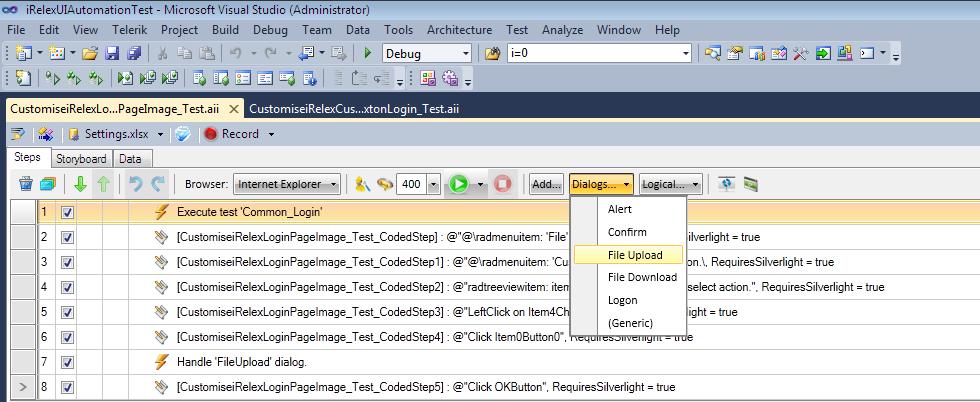980x402 pixels.
Task: Click the Save All toolbar icon
Action: (x=134, y=53)
